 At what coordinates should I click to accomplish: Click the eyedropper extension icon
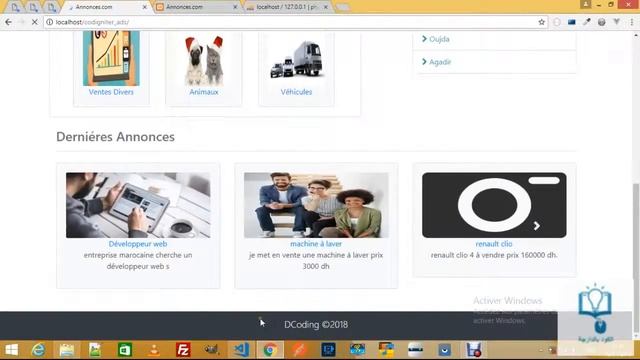pos(587,22)
